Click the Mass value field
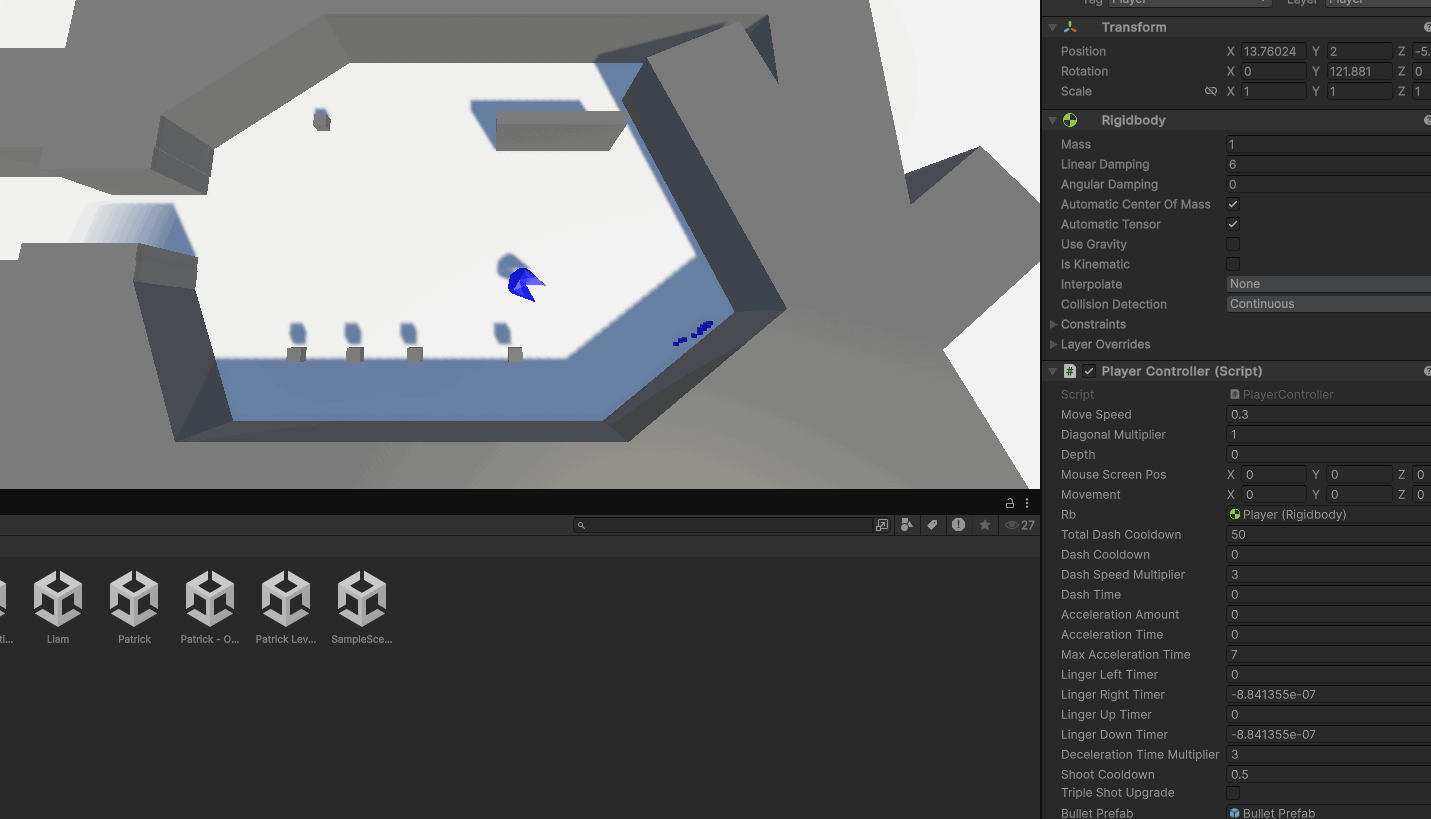The image size is (1431, 819). click(1329, 144)
